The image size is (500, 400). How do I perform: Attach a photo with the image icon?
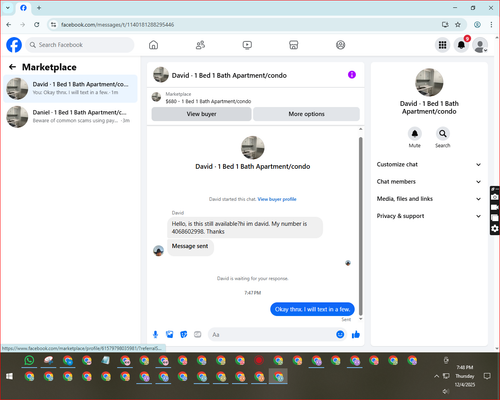(x=170, y=334)
